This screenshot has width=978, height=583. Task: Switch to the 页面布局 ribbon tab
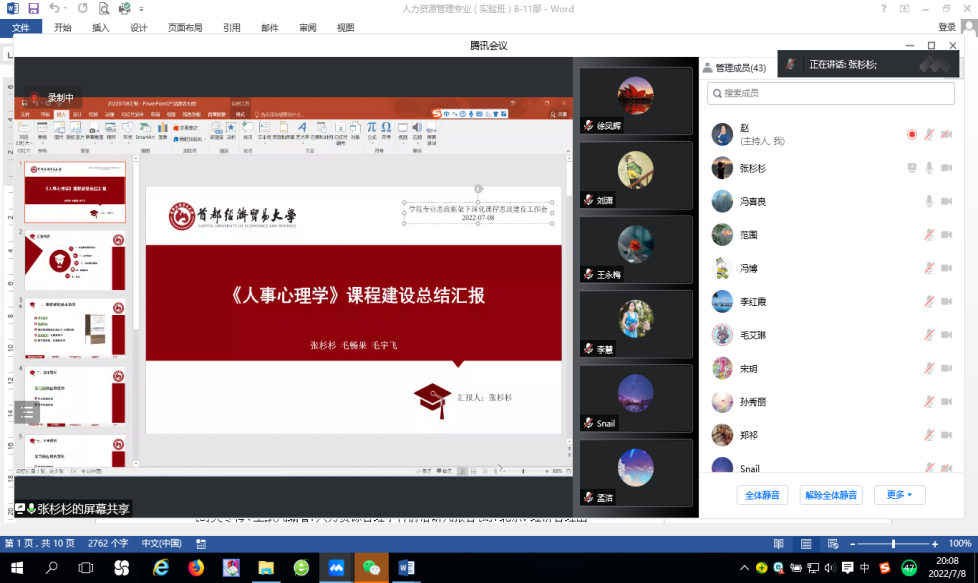point(185,28)
